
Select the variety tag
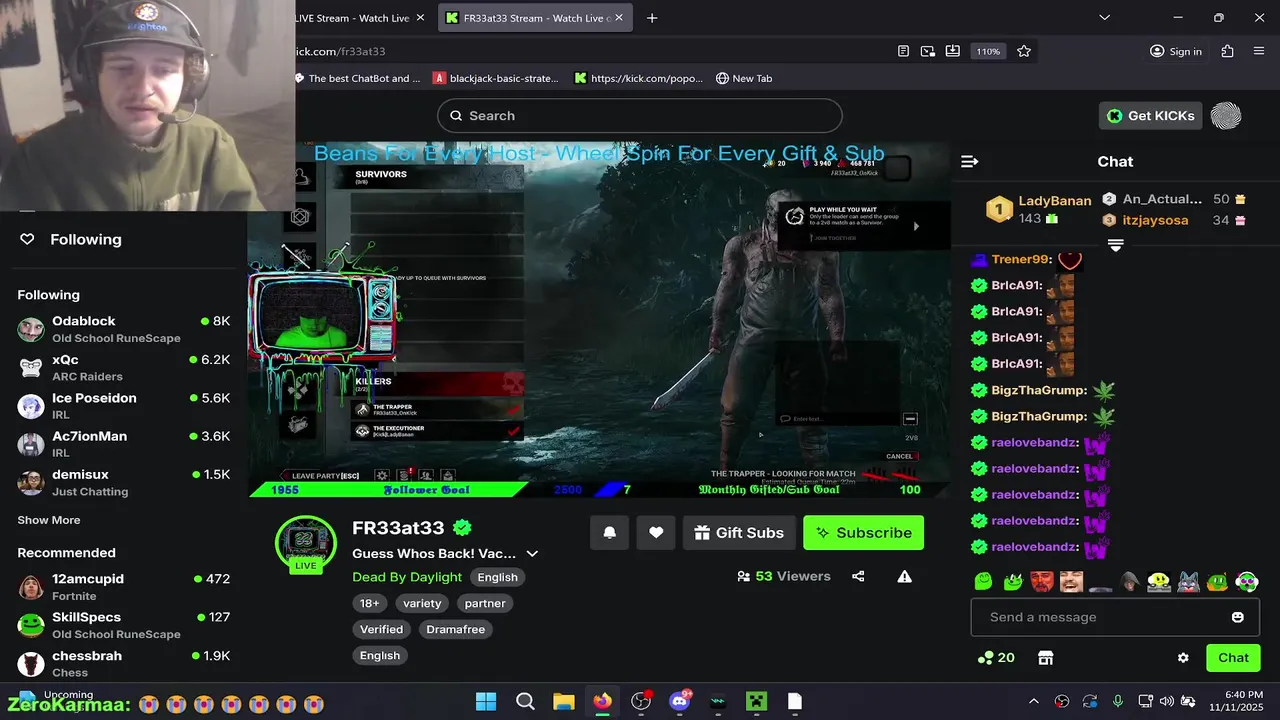(x=422, y=603)
